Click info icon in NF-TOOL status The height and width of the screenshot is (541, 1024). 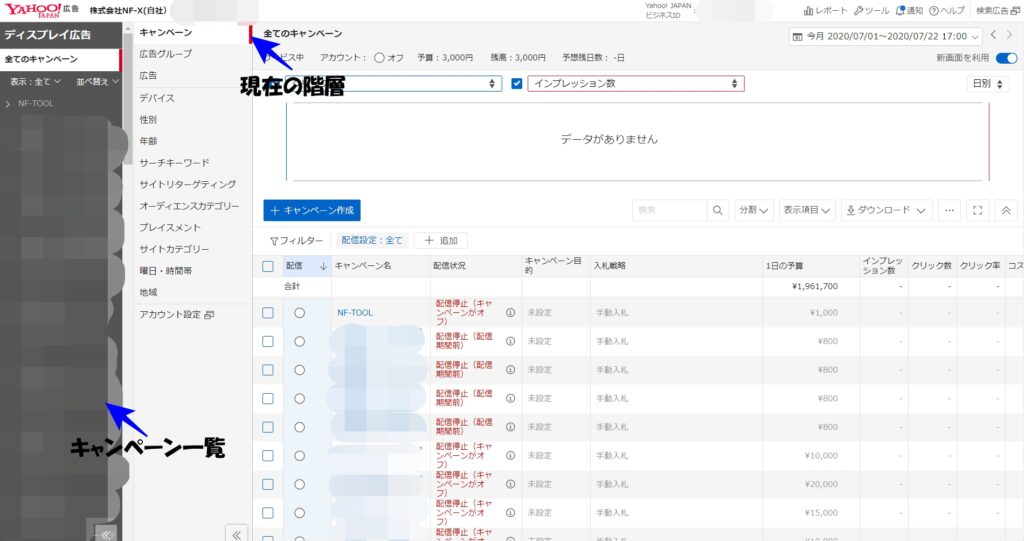[510, 313]
